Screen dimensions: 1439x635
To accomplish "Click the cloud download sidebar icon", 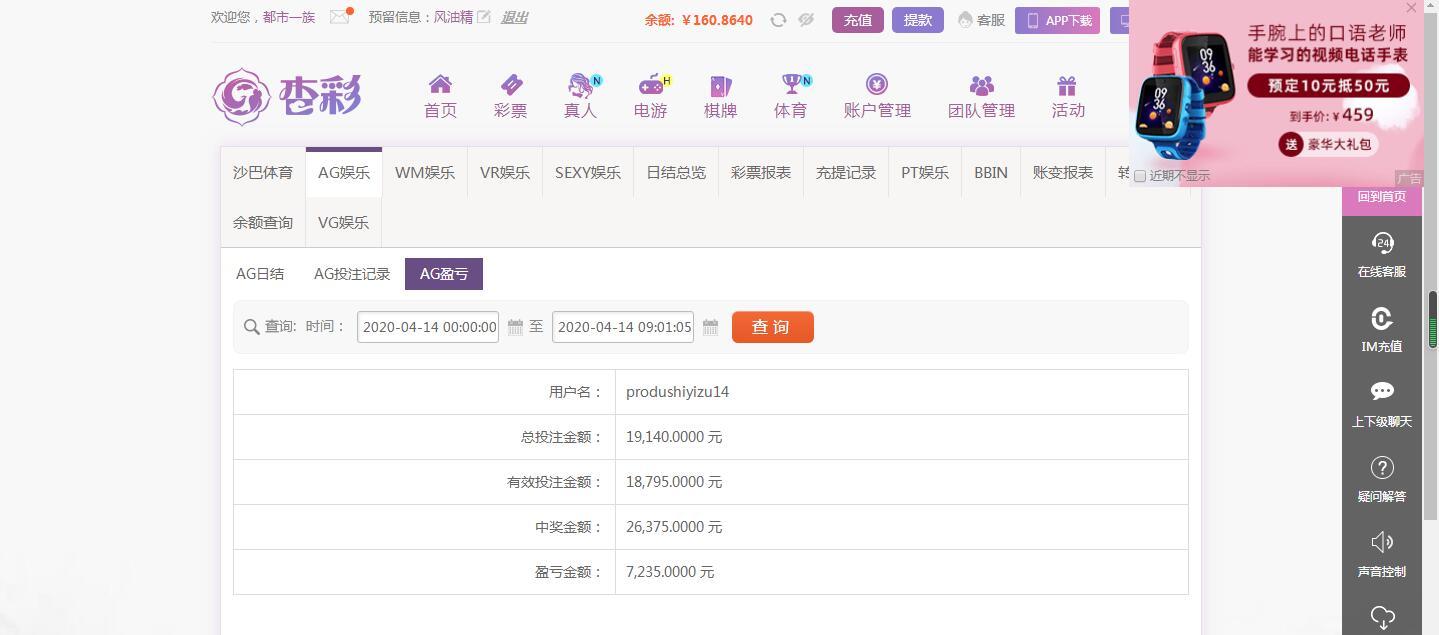I will (1382, 618).
